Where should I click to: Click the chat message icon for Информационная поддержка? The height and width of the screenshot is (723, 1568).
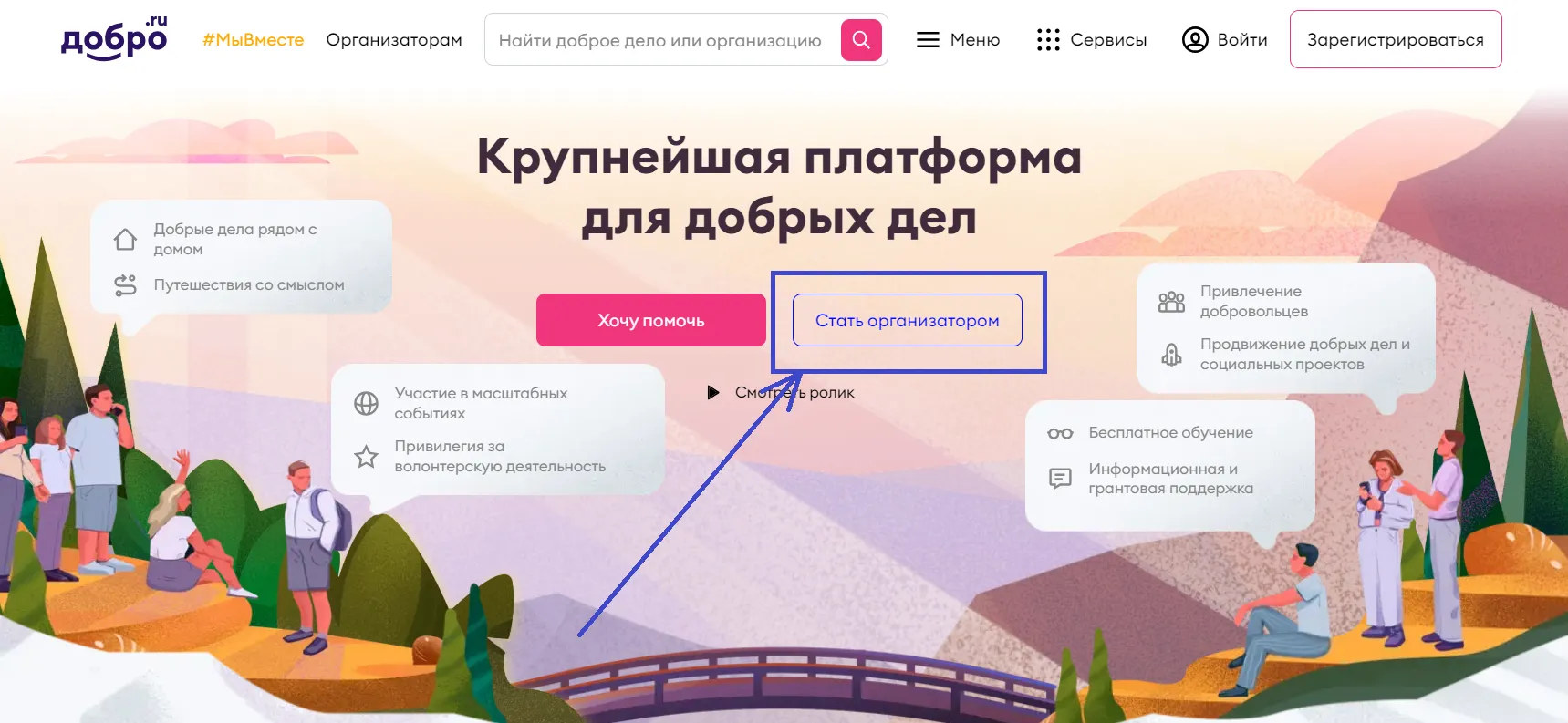[x=1060, y=479]
